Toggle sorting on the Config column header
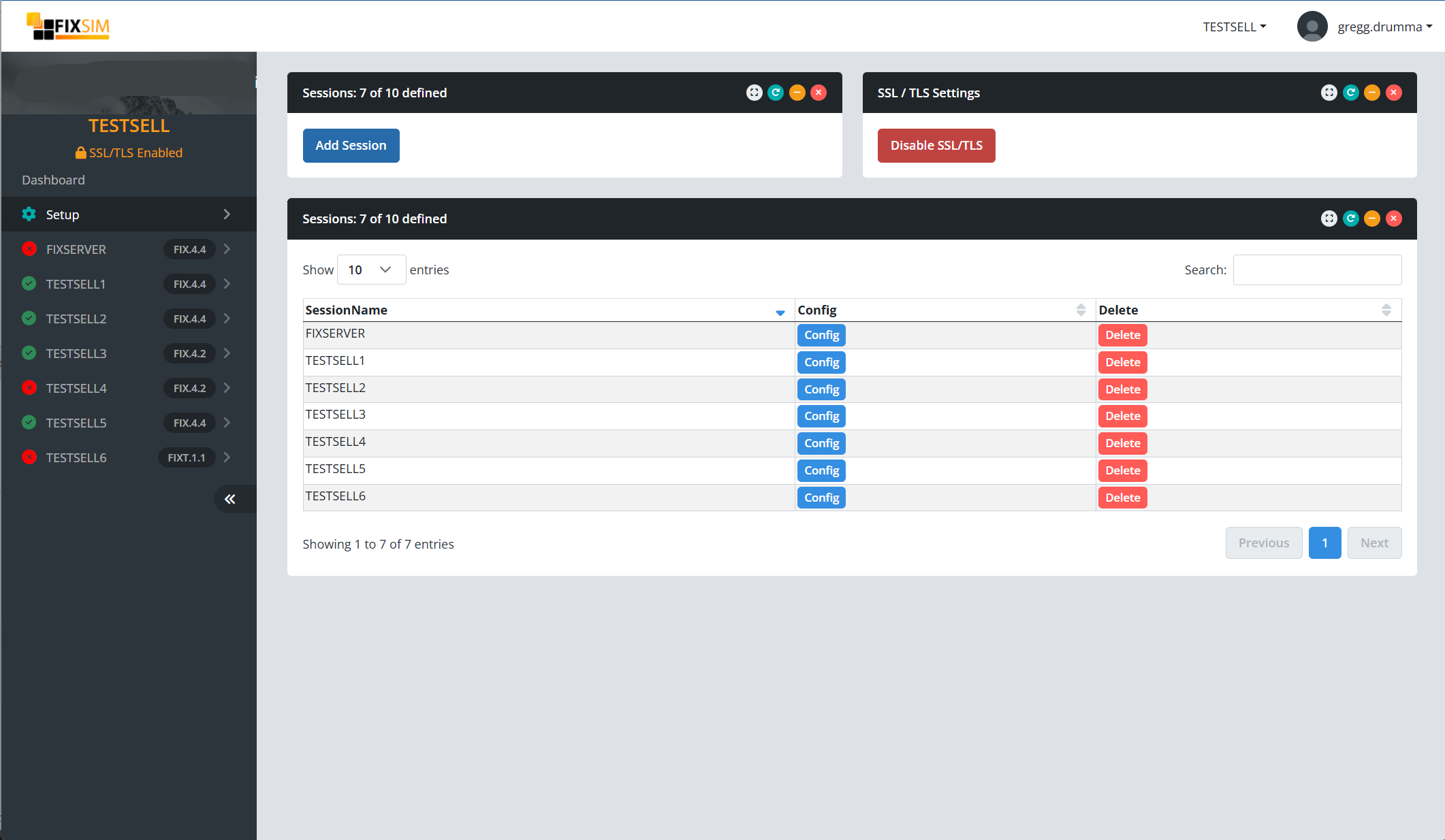The height and width of the screenshot is (840, 1445). tap(1081, 310)
